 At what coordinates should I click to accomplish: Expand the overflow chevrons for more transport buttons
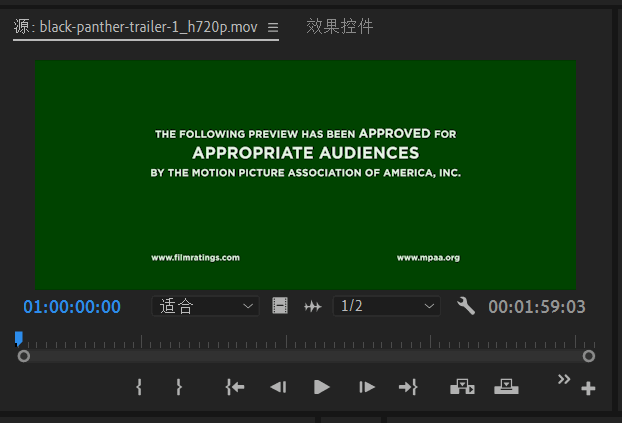563,379
